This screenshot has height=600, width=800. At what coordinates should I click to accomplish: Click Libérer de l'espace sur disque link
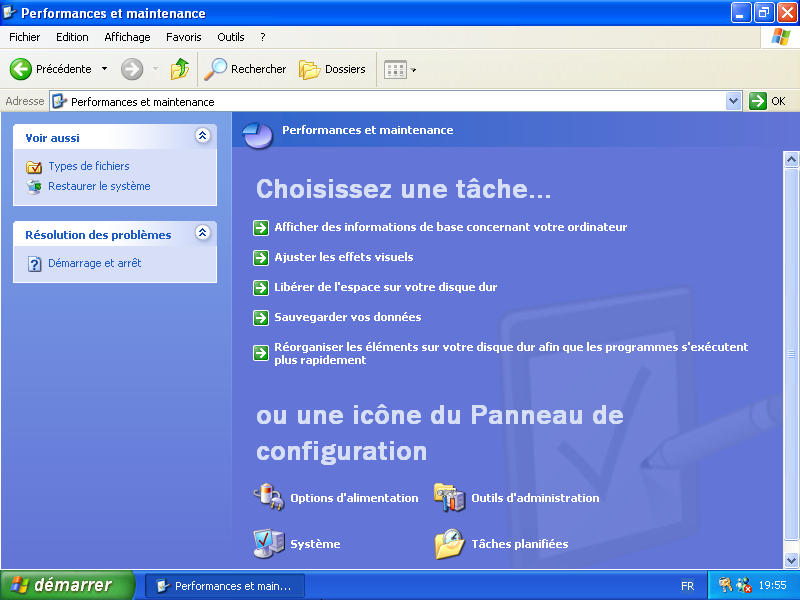pyautogui.click(x=386, y=288)
